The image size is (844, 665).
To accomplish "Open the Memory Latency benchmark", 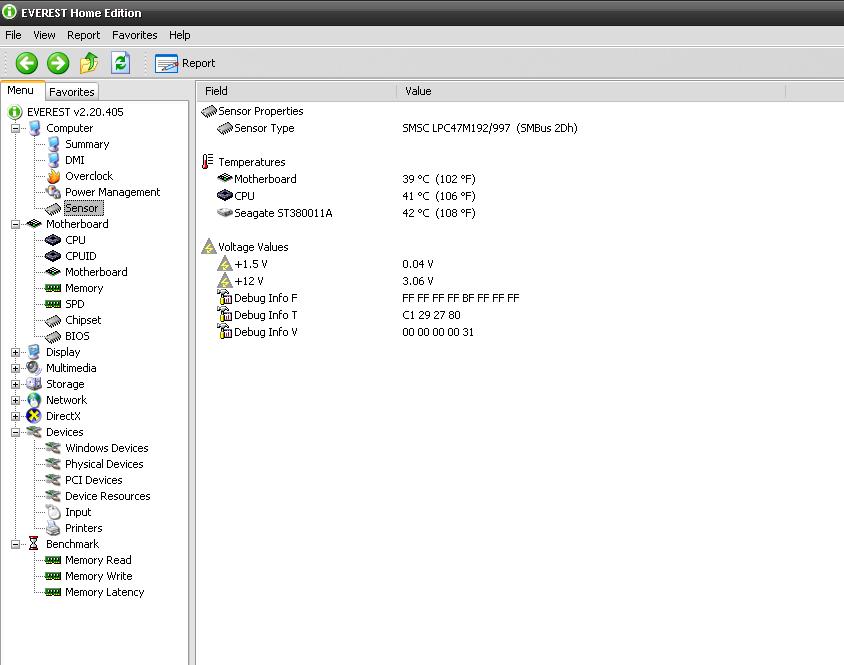I will pos(104,592).
